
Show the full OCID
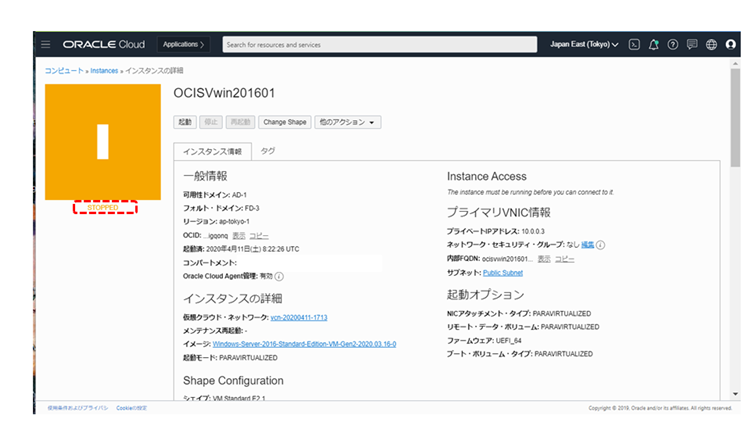(x=239, y=236)
